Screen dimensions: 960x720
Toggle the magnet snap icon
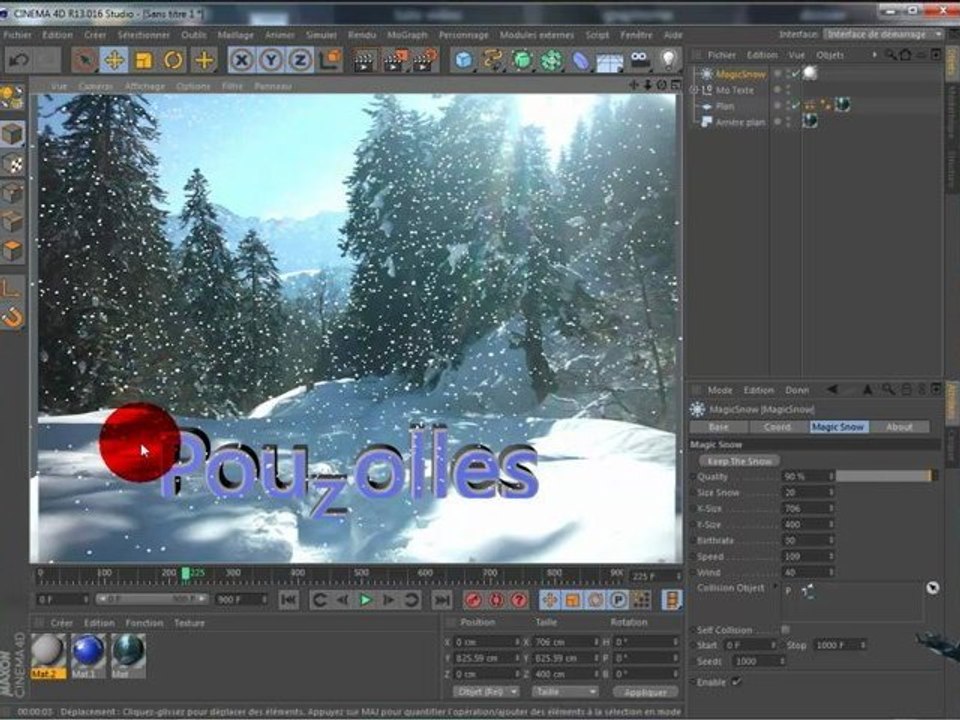pyautogui.click(x=12, y=317)
